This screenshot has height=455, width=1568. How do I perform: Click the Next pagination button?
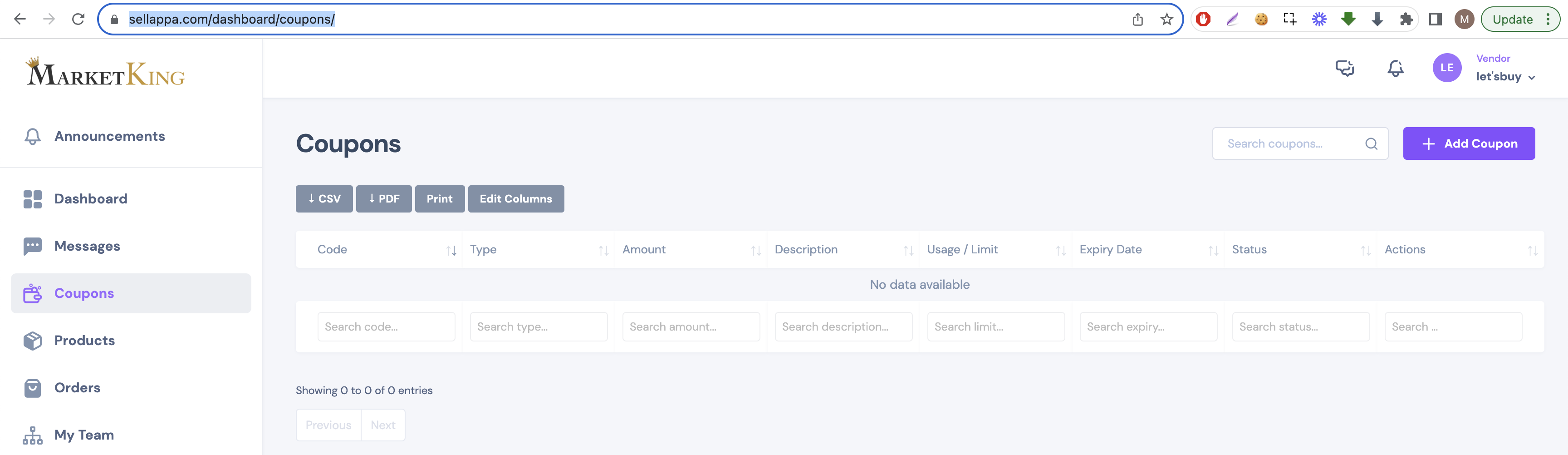click(383, 426)
